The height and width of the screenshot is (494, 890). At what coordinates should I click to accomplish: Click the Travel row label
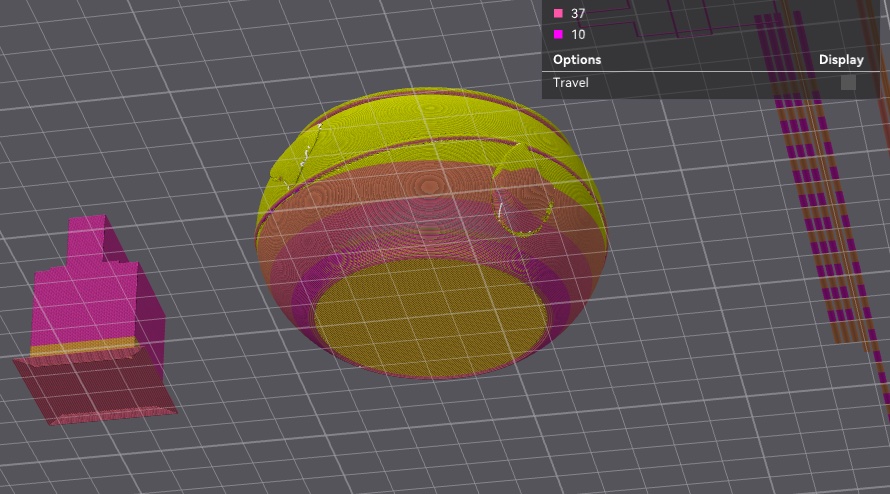[x=570, y=82]
